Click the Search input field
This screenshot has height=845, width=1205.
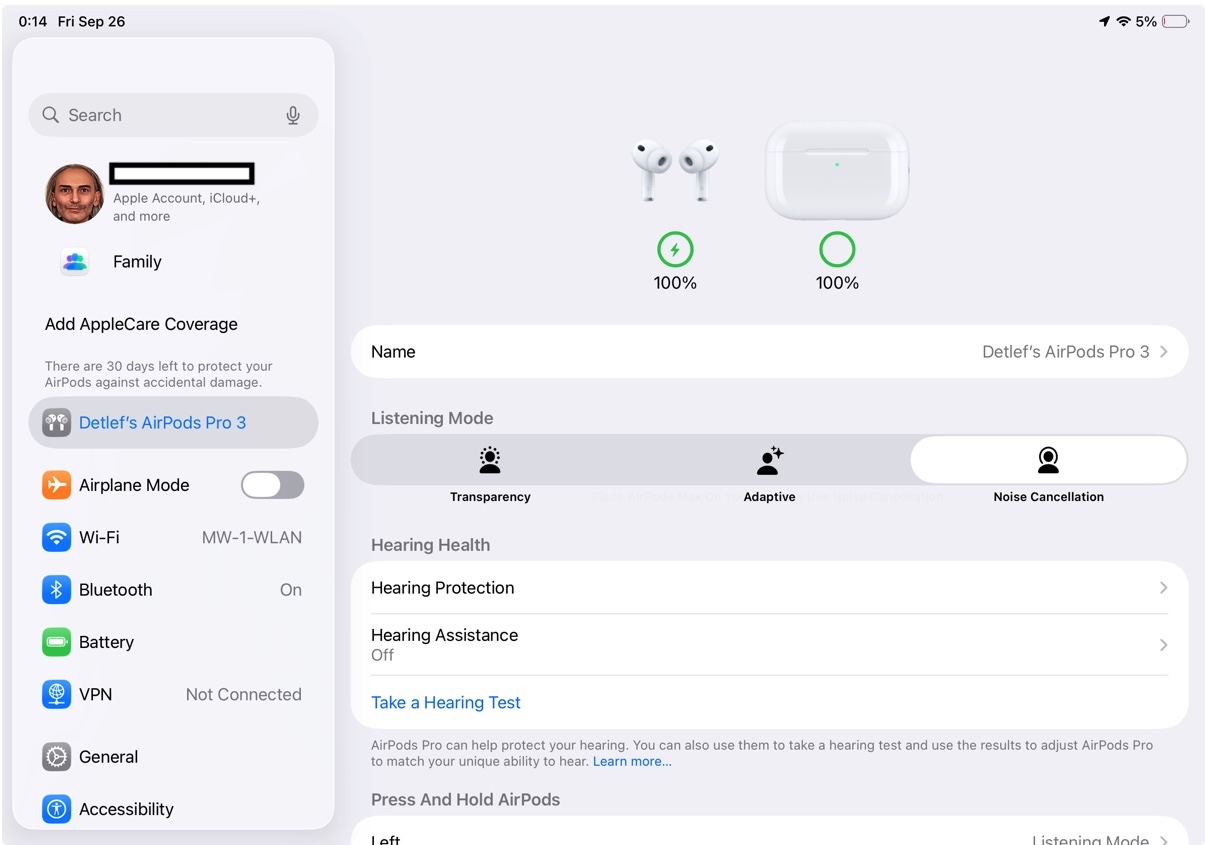(x=173, y=115)
